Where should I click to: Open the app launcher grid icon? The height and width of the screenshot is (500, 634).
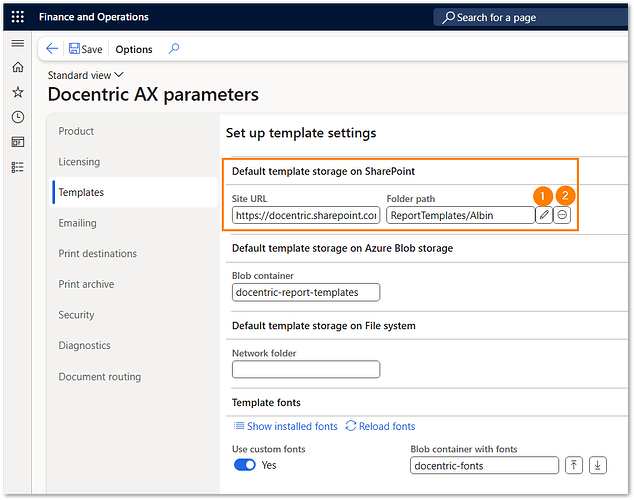pyautogui.click(x=17, y=17)
